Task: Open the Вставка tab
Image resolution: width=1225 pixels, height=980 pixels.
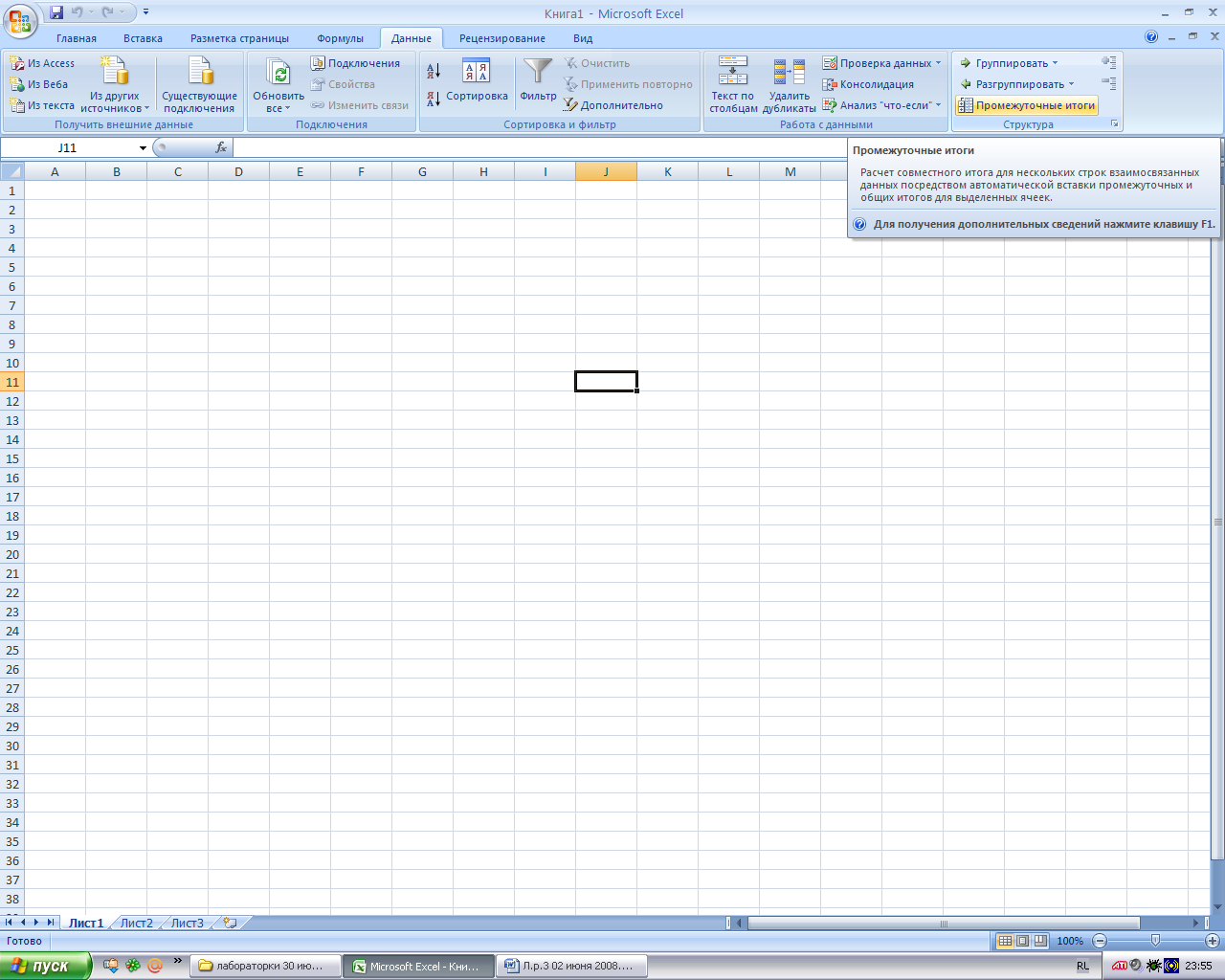Action: [143, 38]
